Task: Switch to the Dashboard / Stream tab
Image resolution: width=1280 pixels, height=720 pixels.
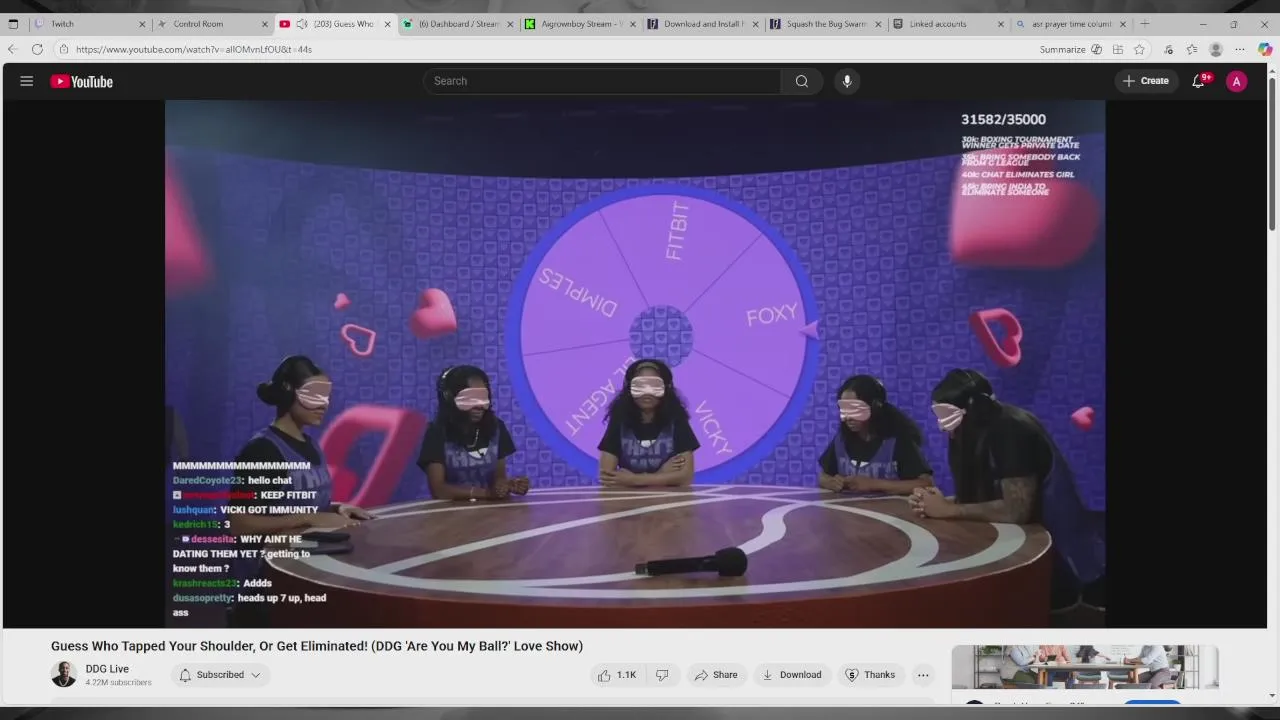Action: tap(457, 24)
